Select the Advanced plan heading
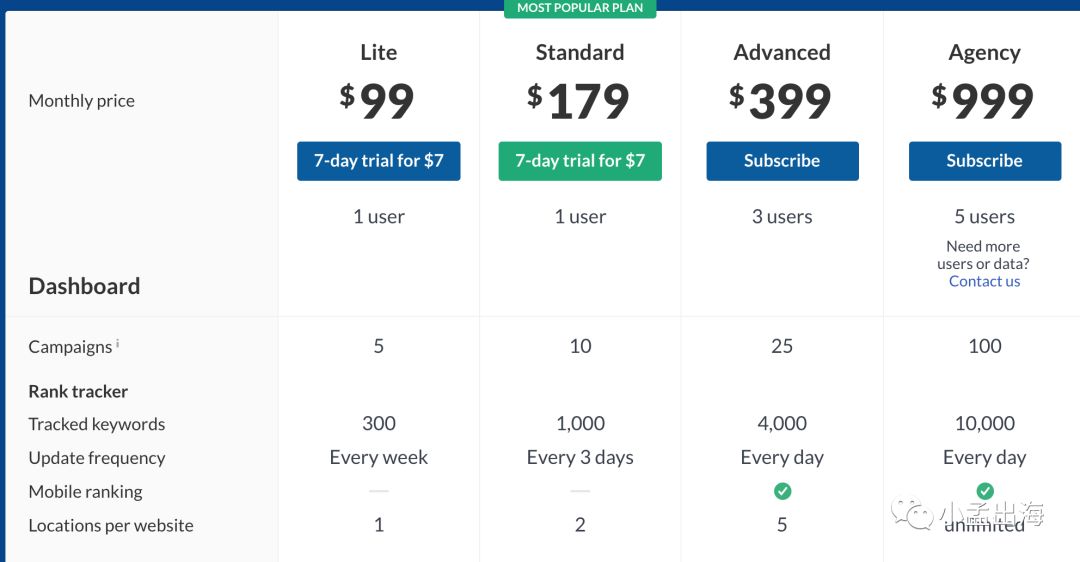Screen dimensions: 1080x562 click(x=782, y=53)
